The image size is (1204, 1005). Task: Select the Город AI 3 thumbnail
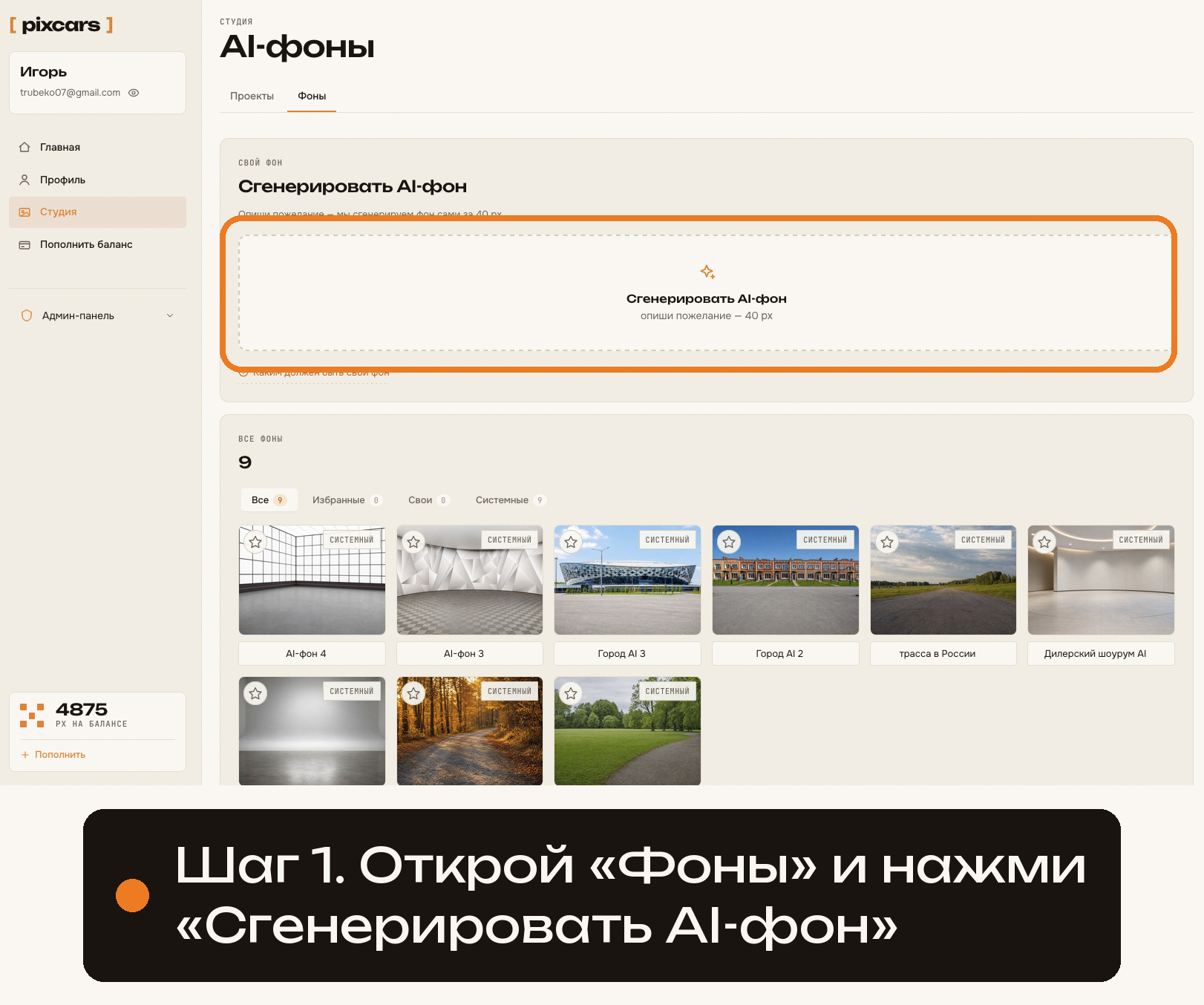click(627, 580)
